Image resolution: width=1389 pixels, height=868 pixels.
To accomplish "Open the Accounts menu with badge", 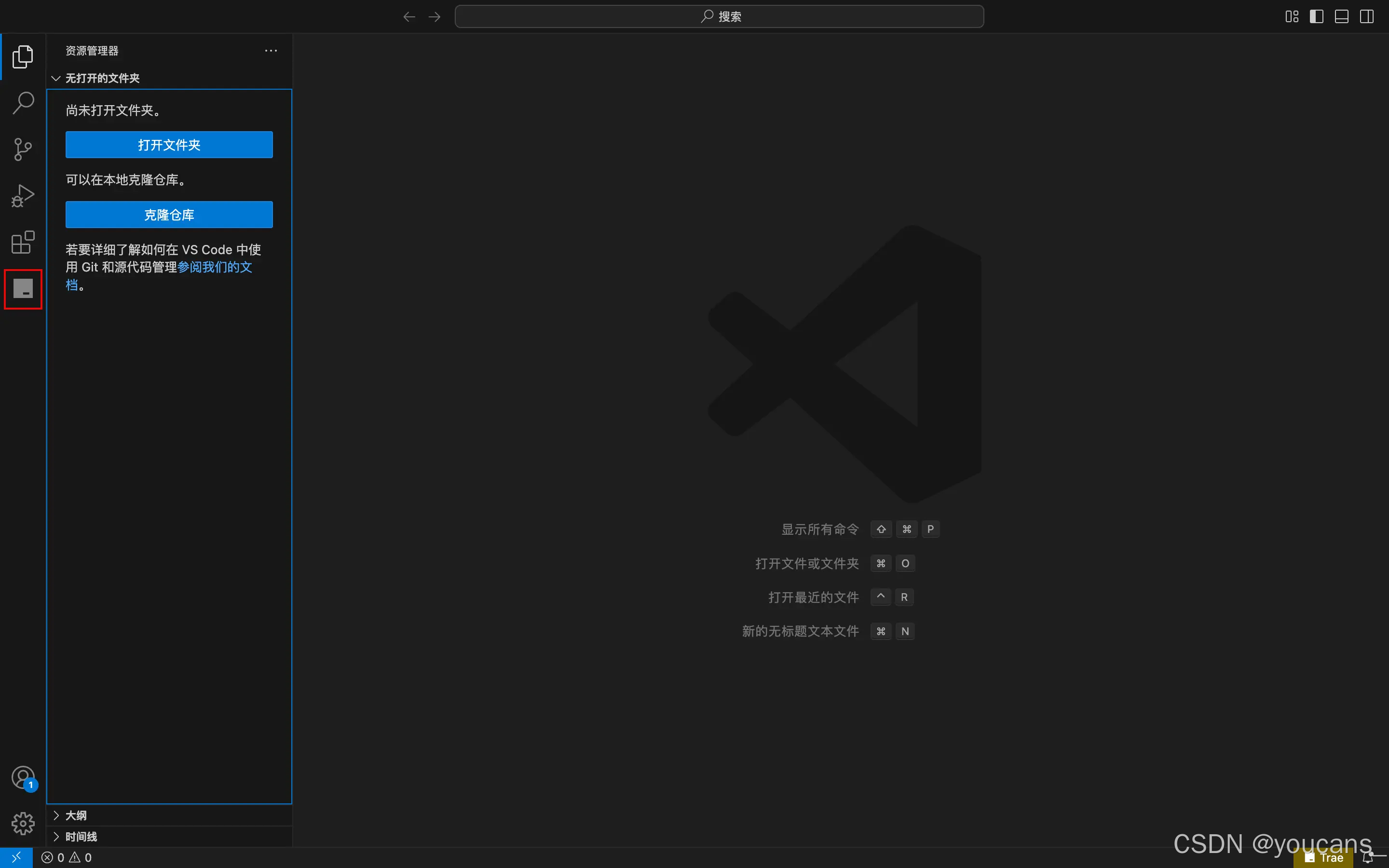I will pyautogui.click(x=24, y=778).
